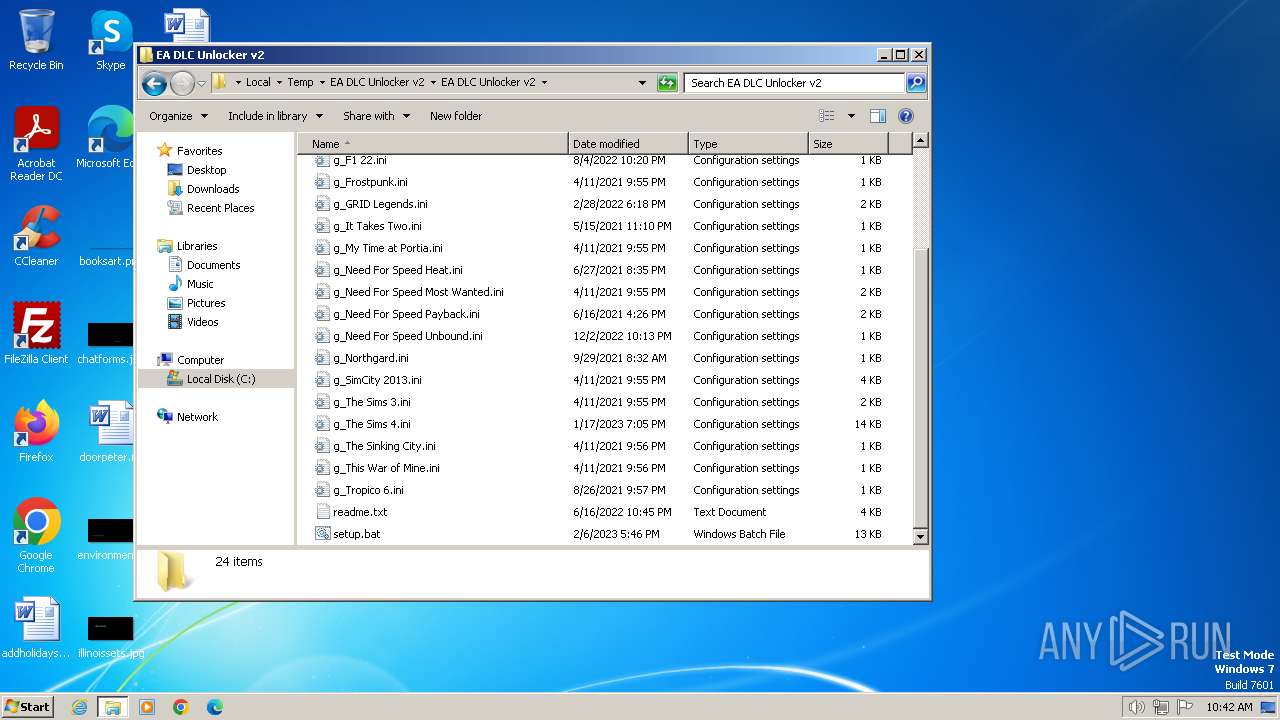Open addholidays Word document on desktop
This screenshot has height=720, width=1280.
pos(36,629)
